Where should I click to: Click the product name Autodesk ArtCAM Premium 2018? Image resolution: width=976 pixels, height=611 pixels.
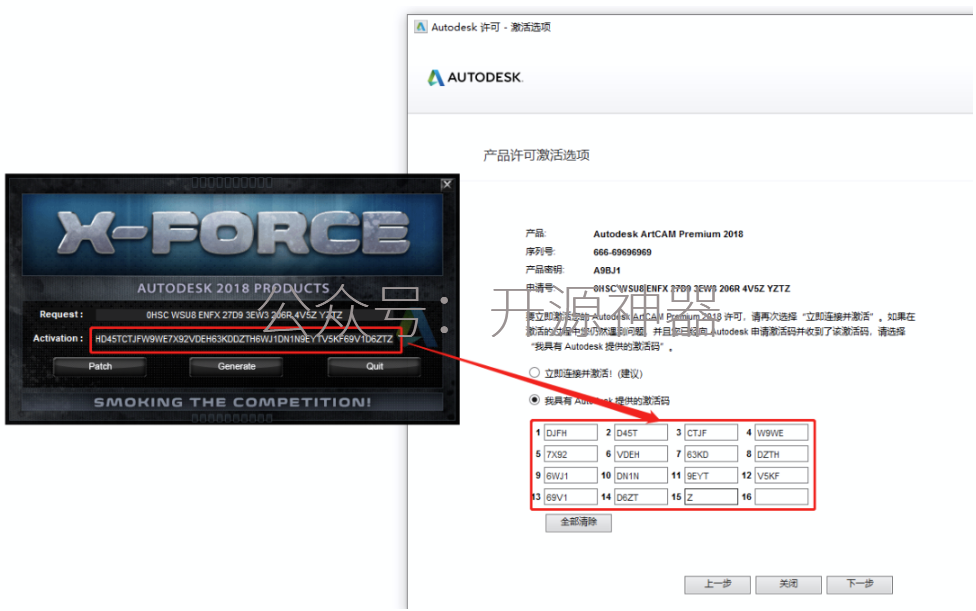[668, 234]
